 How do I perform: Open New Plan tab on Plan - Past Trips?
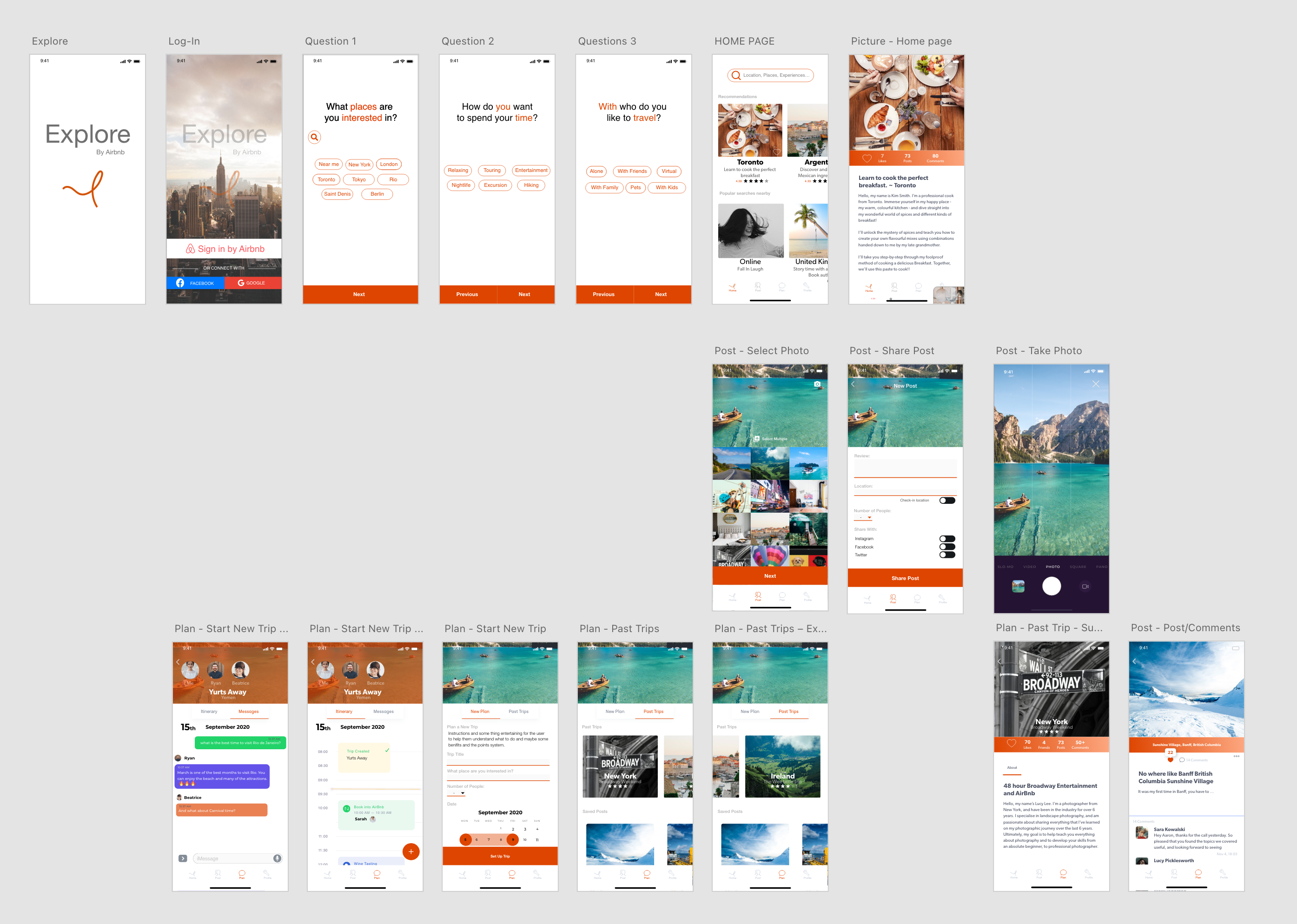(615, 711)
